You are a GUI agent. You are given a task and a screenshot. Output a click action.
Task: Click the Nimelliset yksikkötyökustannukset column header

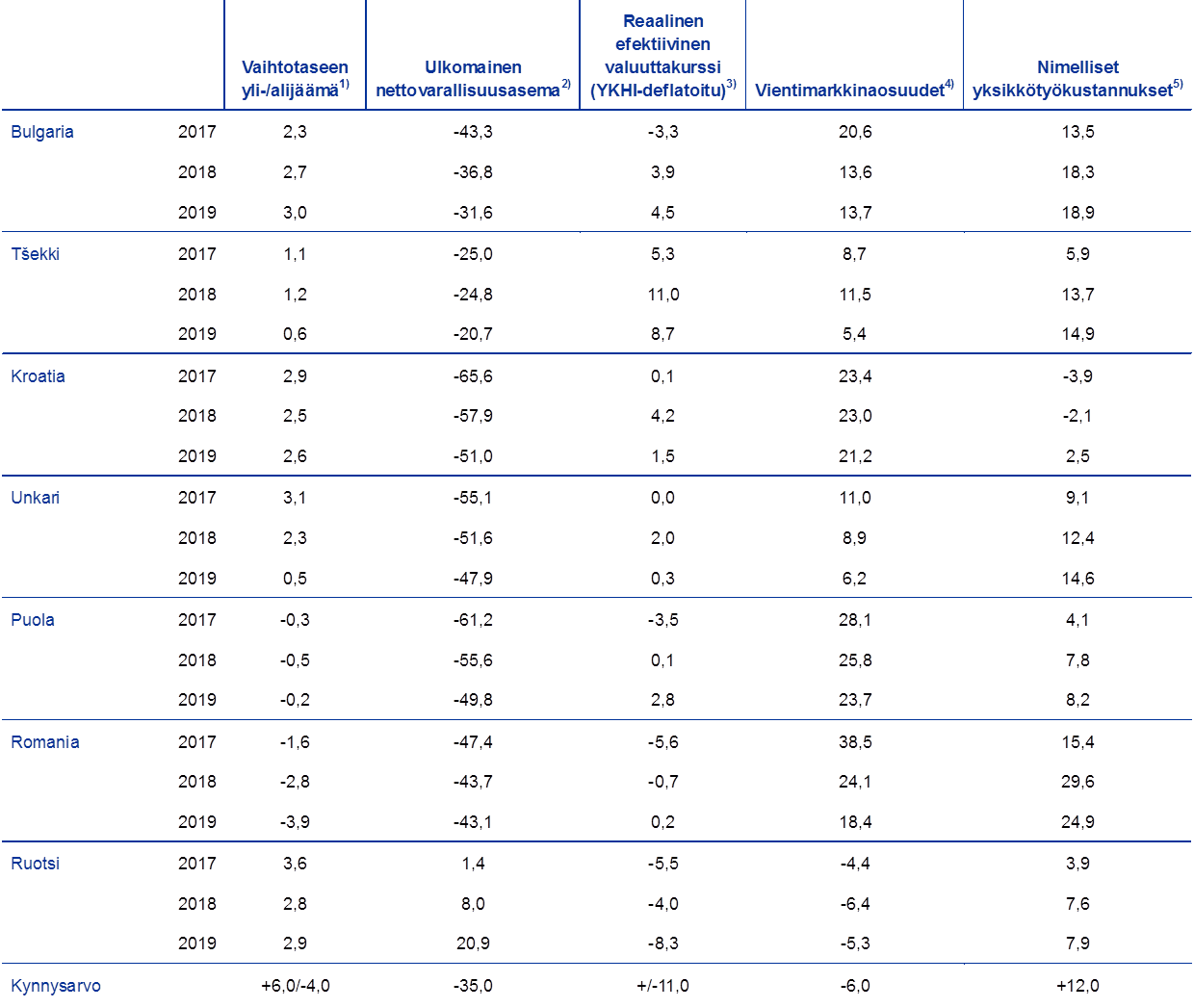(1077, 79)
